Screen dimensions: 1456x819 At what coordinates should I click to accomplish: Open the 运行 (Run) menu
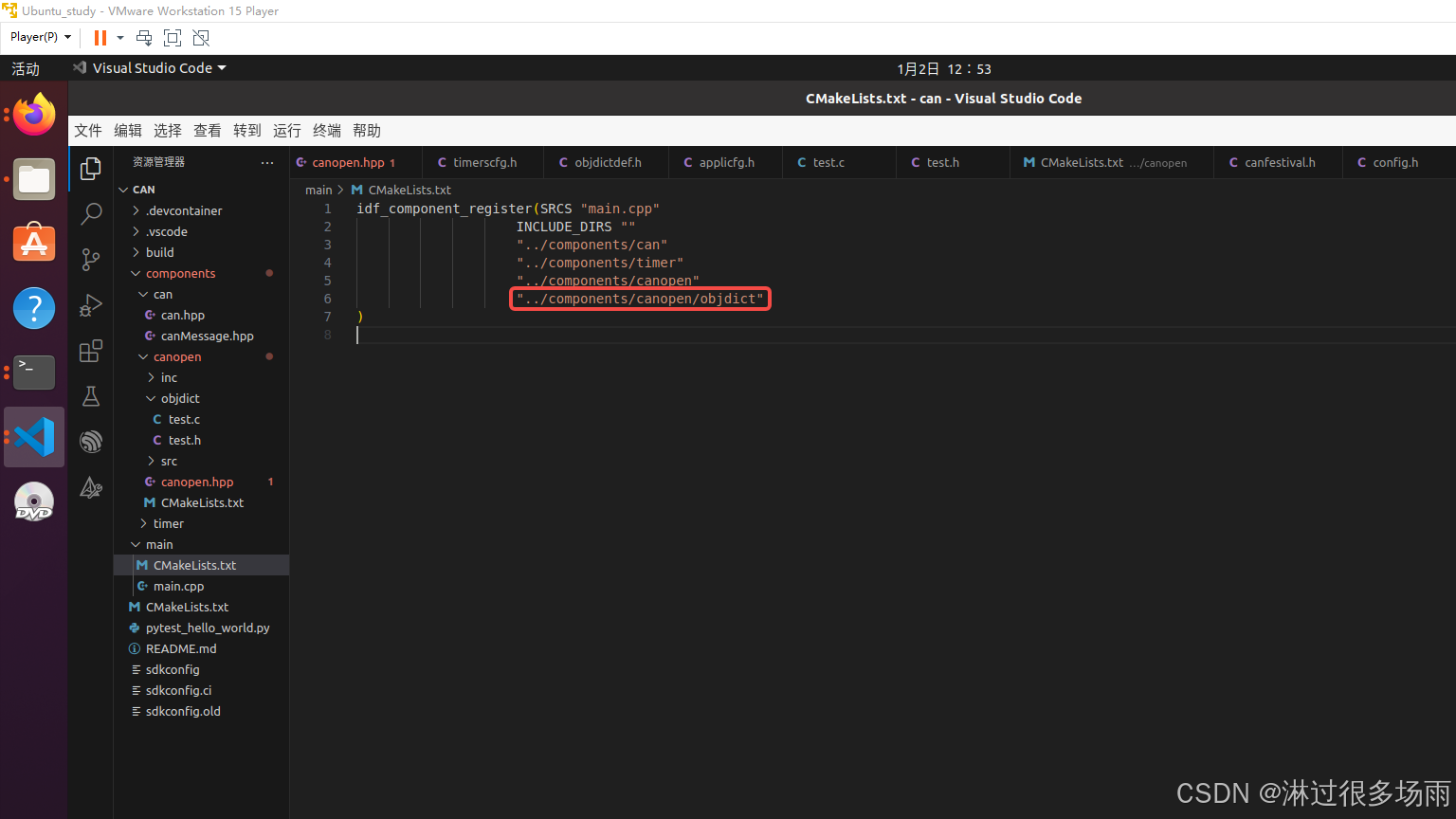coord(287,131)
